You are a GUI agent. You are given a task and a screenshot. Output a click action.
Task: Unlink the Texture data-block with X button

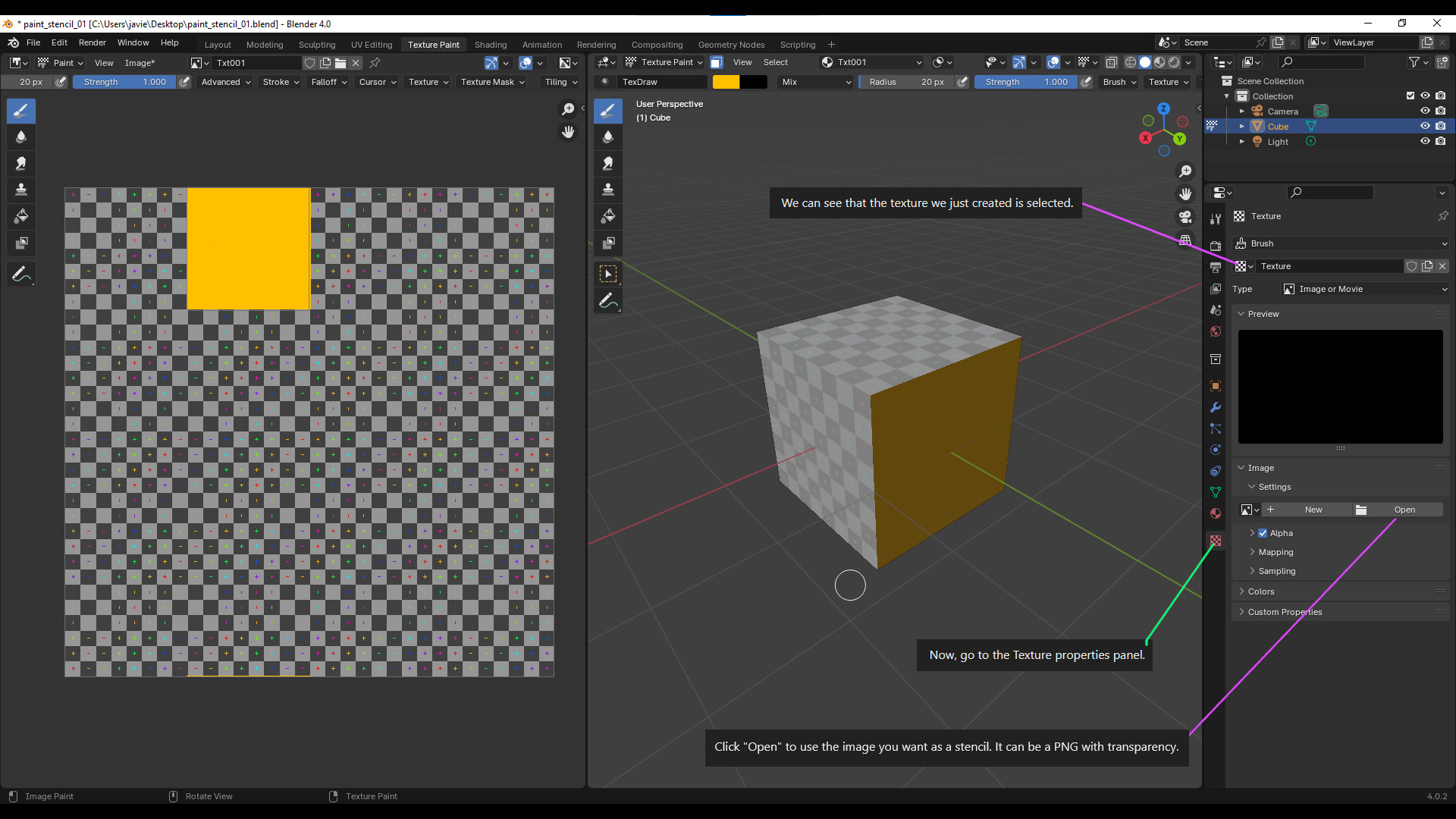click(x=1442, y=266)
